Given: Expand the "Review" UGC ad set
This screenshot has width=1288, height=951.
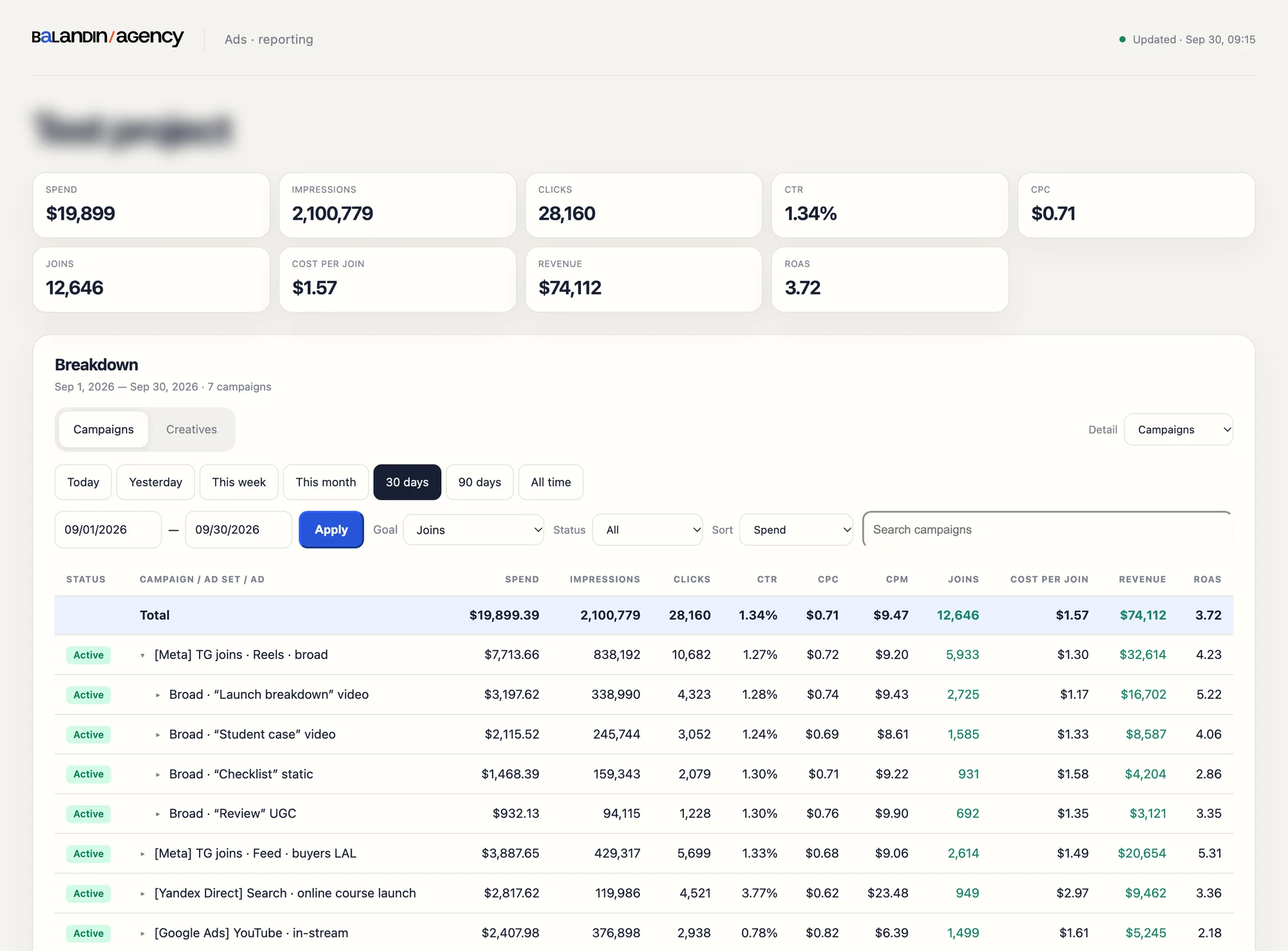Looking at the screenshot, I should point(158,814).
